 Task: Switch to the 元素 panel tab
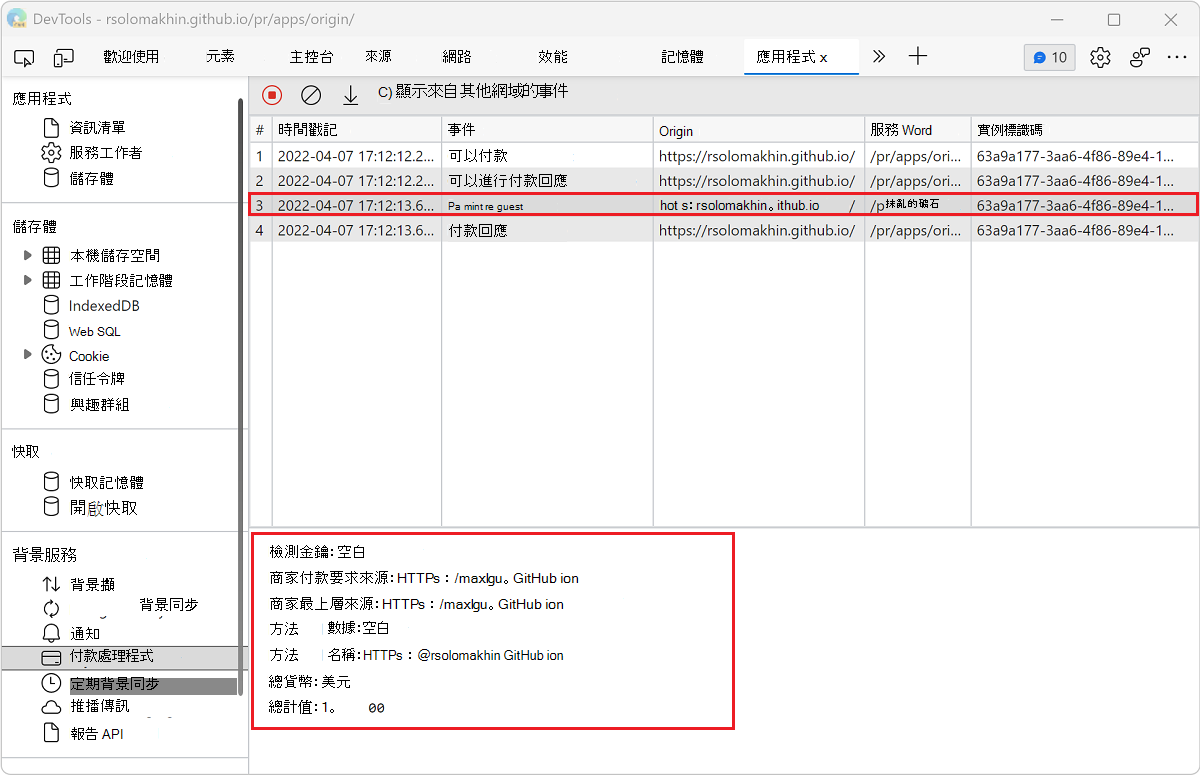click(x=220, y=57)
